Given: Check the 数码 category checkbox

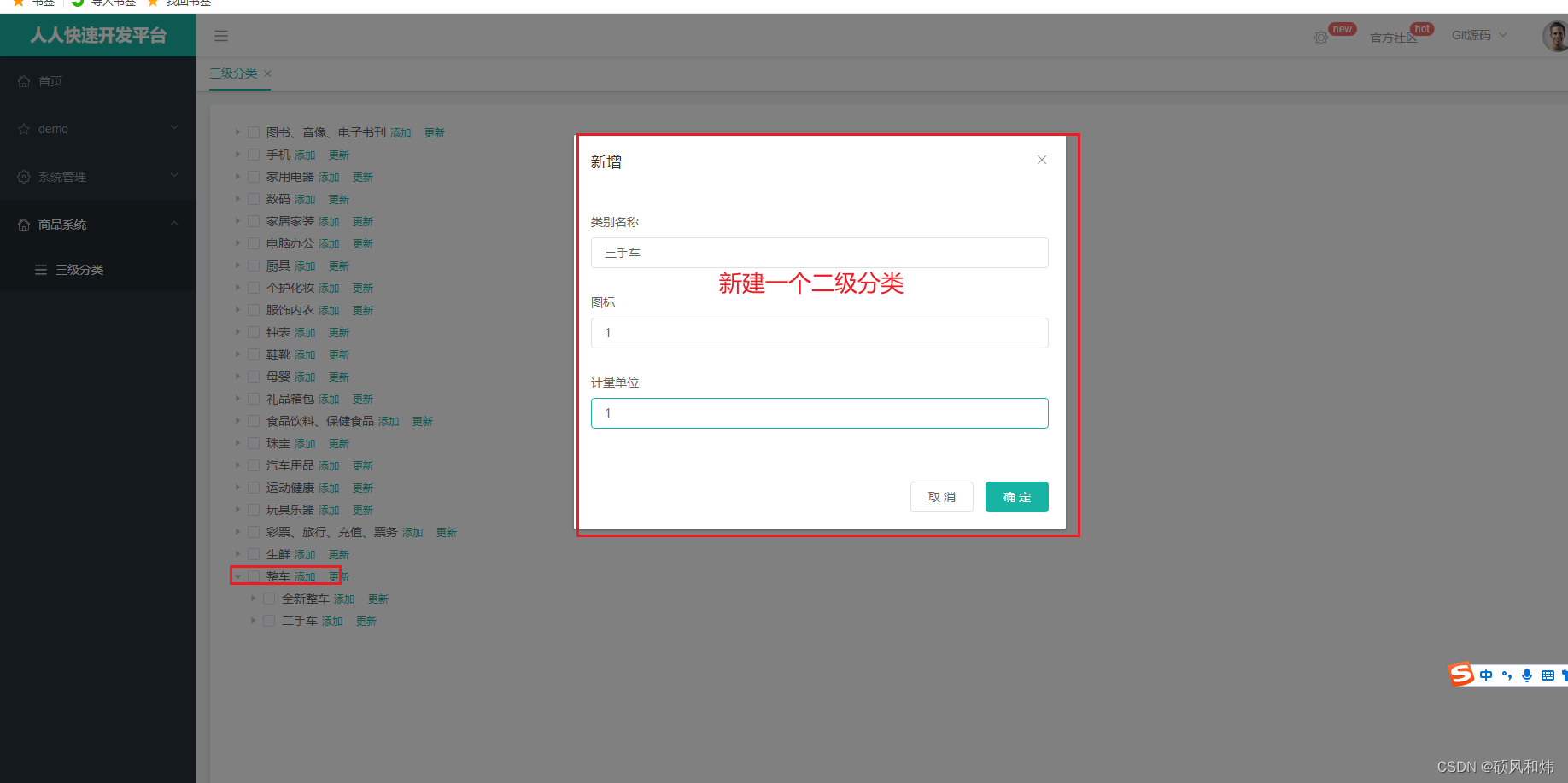Looking at the screenshot, I should click(254, 199).
